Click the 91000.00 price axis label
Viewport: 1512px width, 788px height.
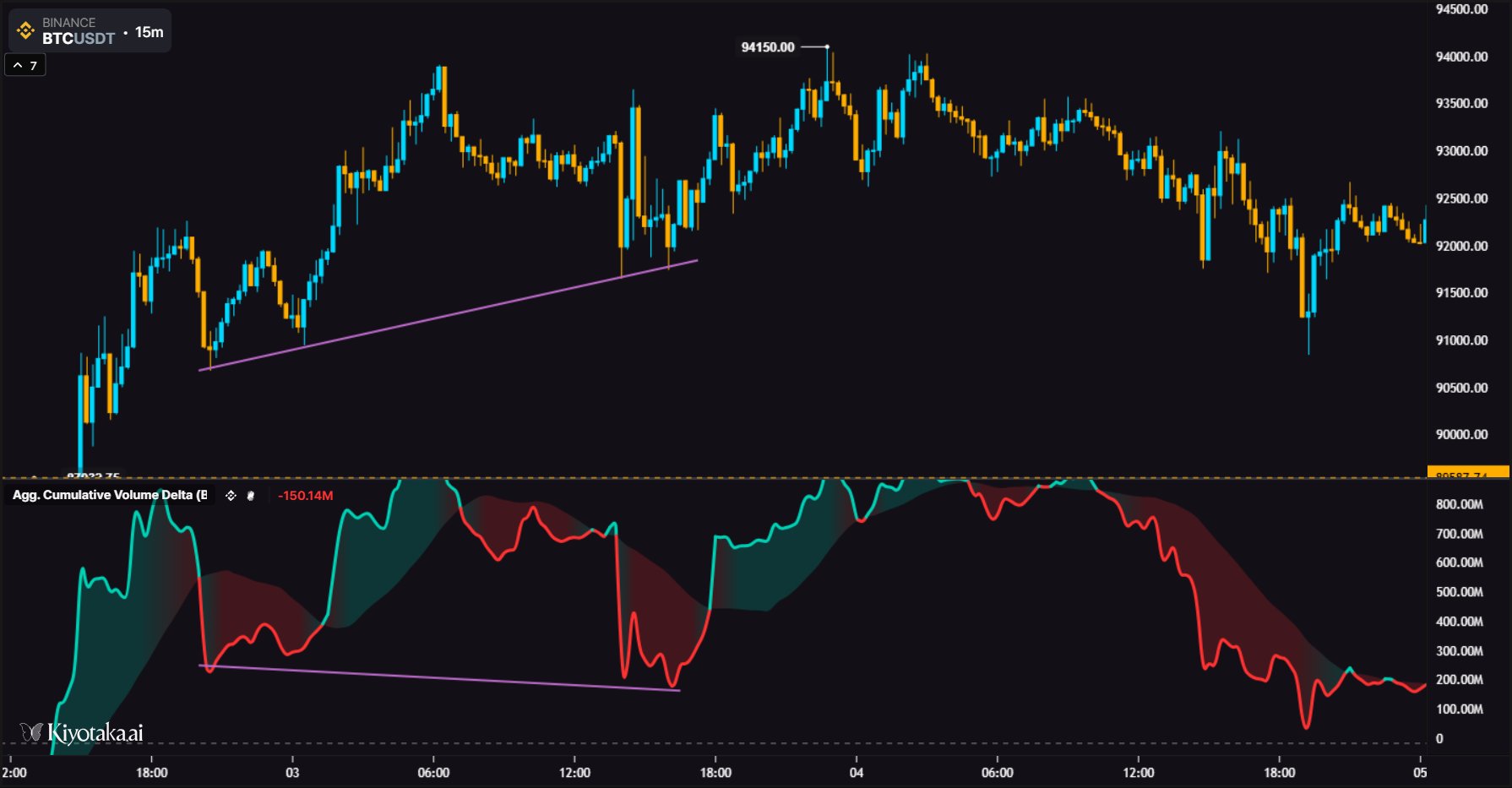coord(1462,340)
